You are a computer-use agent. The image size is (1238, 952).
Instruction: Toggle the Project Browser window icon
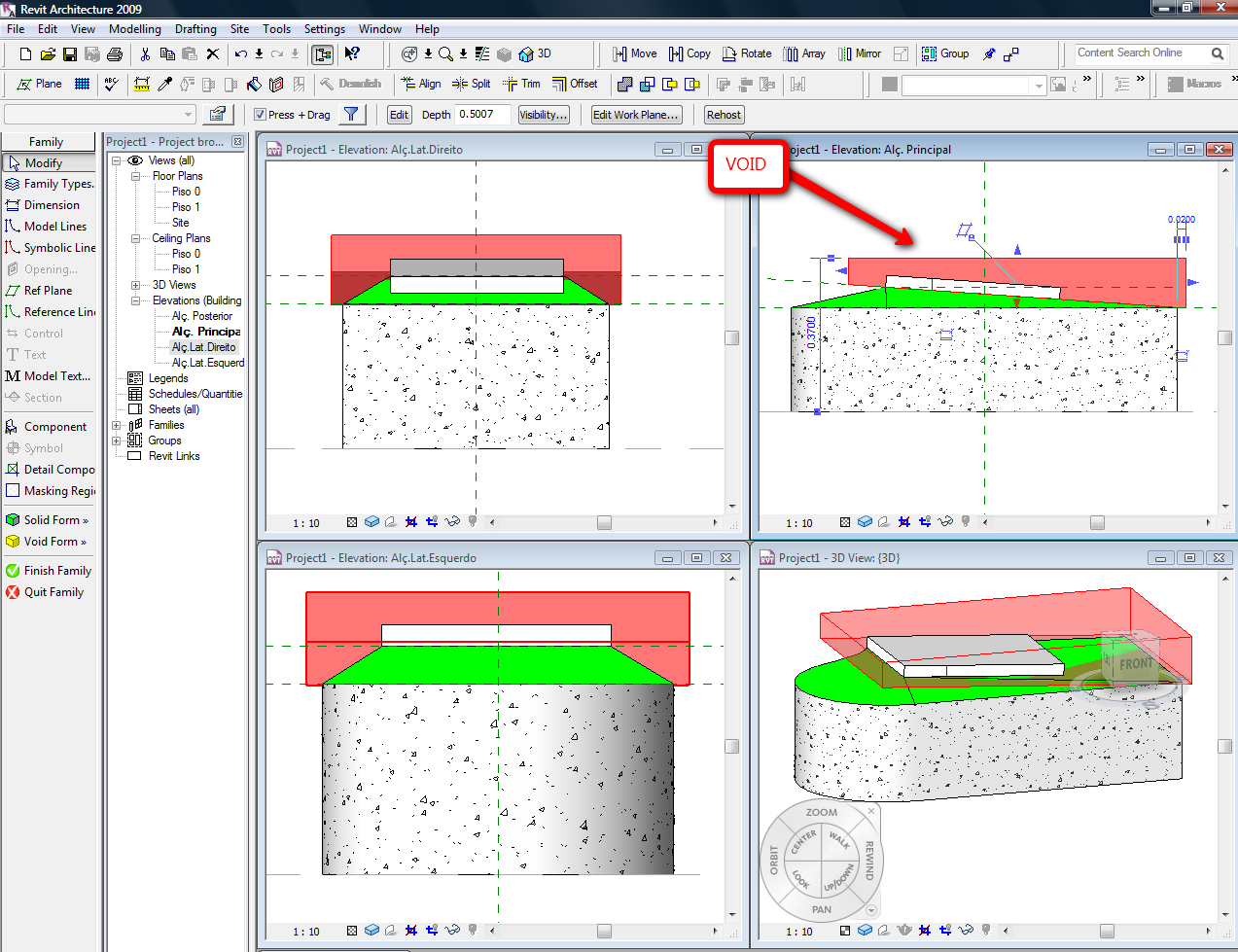point(323,54)
